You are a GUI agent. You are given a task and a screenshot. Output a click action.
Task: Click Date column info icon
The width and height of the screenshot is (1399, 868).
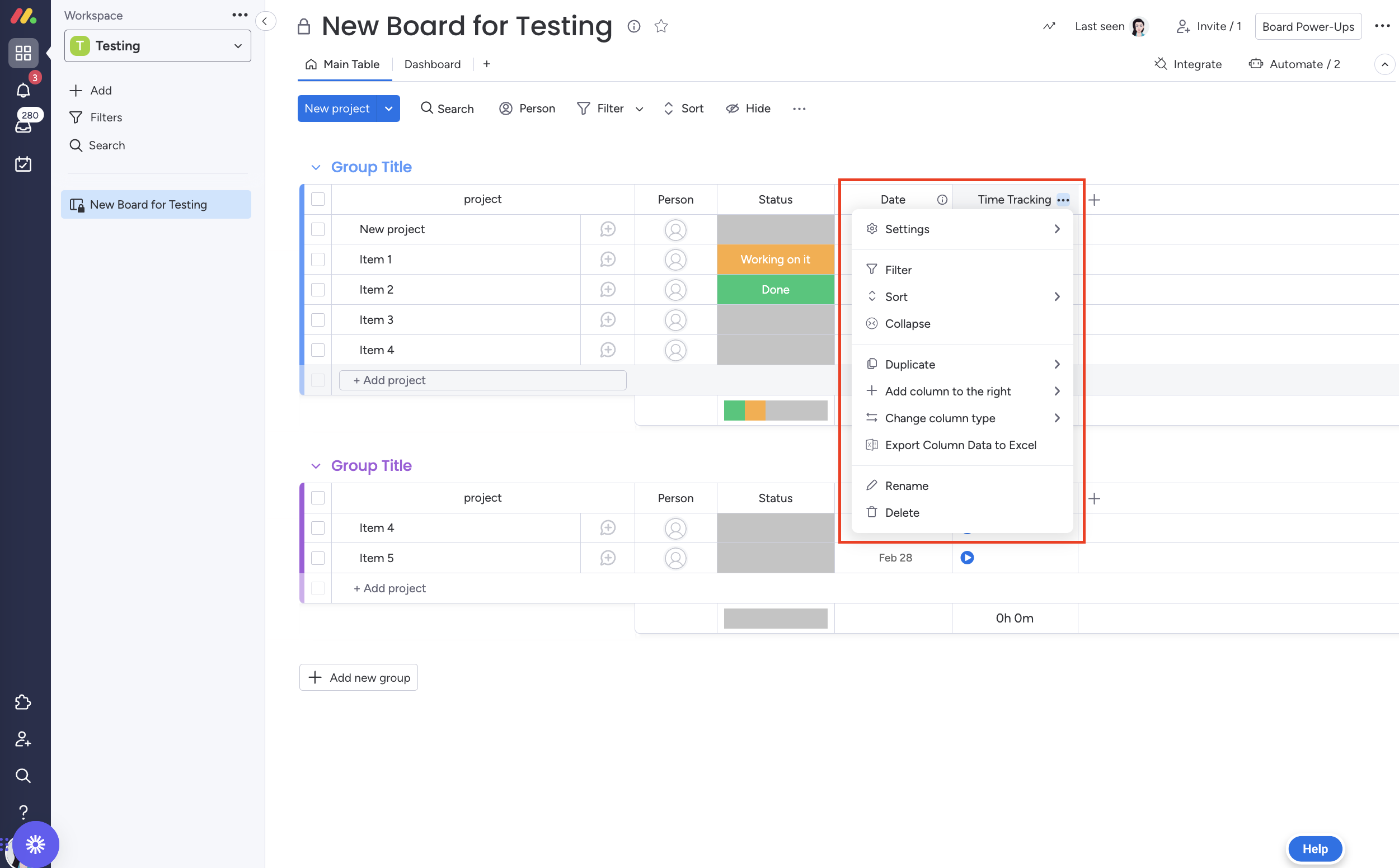pos(942,200)
